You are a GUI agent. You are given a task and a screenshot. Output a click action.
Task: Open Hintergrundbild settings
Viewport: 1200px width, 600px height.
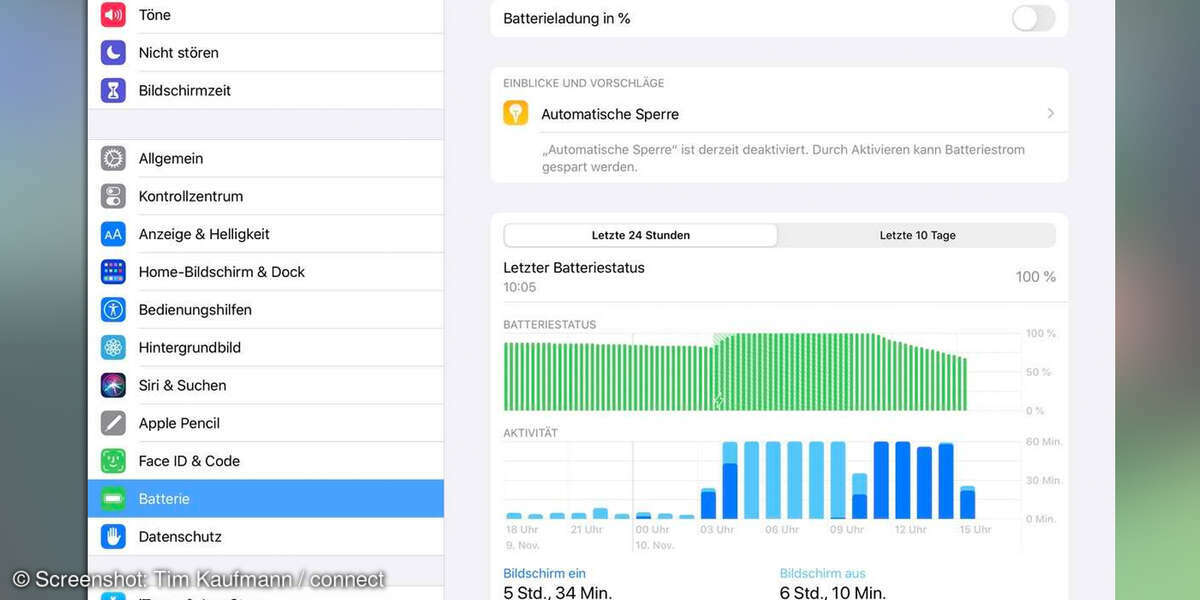pyautogui.click(x=266, y=347)
